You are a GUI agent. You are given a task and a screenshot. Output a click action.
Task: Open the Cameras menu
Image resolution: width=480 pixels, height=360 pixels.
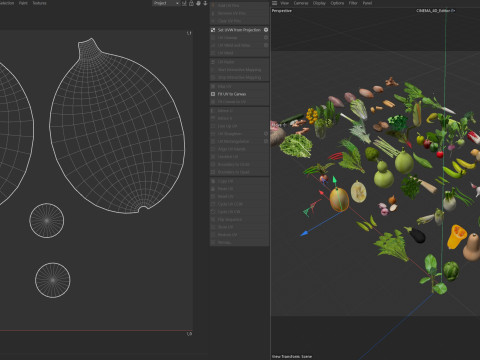click(301, 3)
